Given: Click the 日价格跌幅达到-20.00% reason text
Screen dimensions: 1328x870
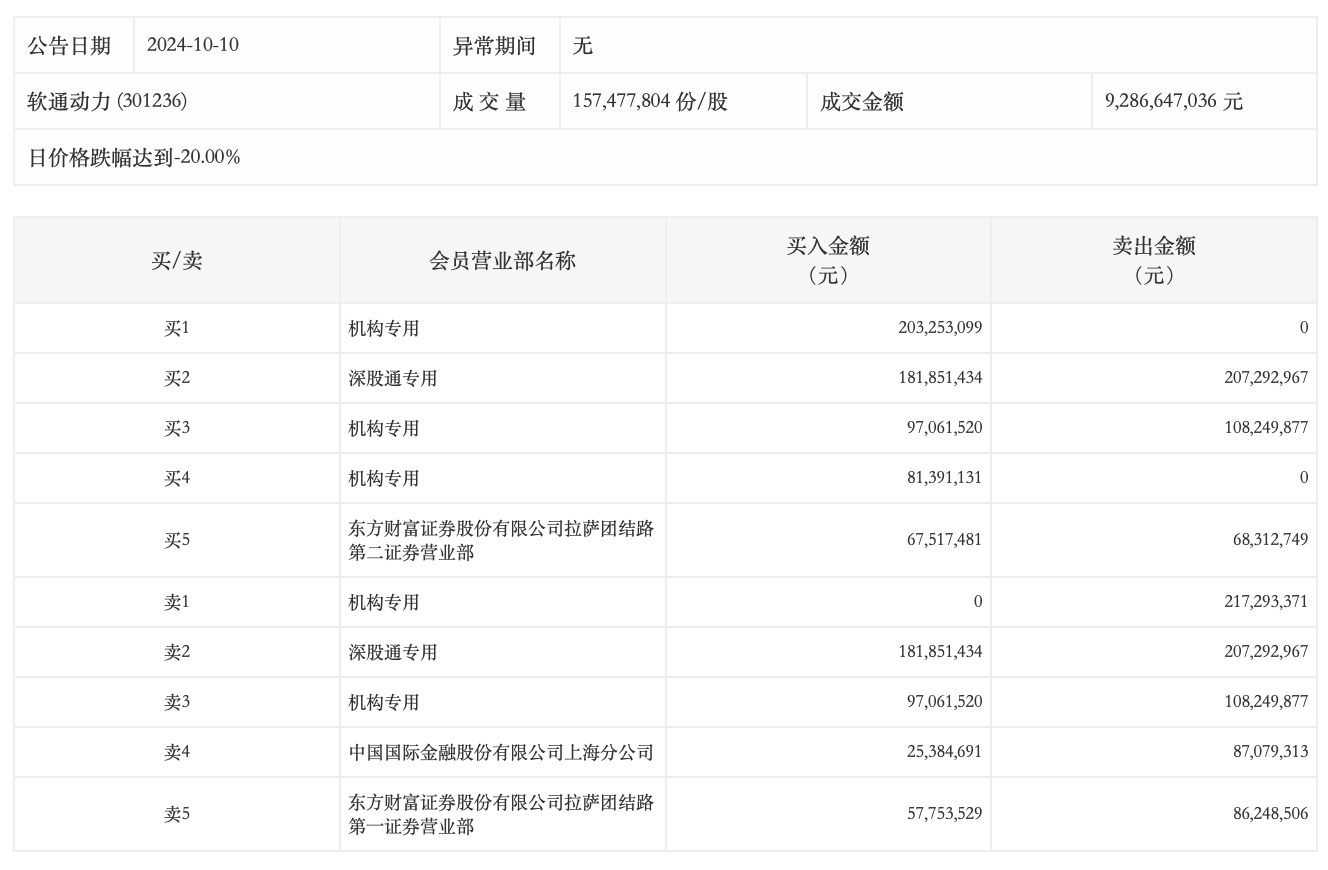Looking at the screenshot, I should 134,157.
